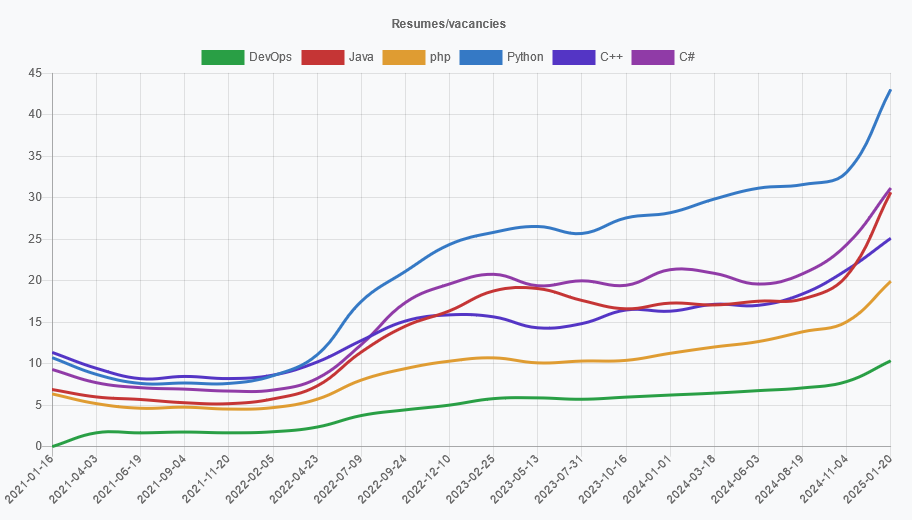The width and height of the screenshot is (912, 520).
Task: Click the red Java legend swatch
Action: [321, 57]
